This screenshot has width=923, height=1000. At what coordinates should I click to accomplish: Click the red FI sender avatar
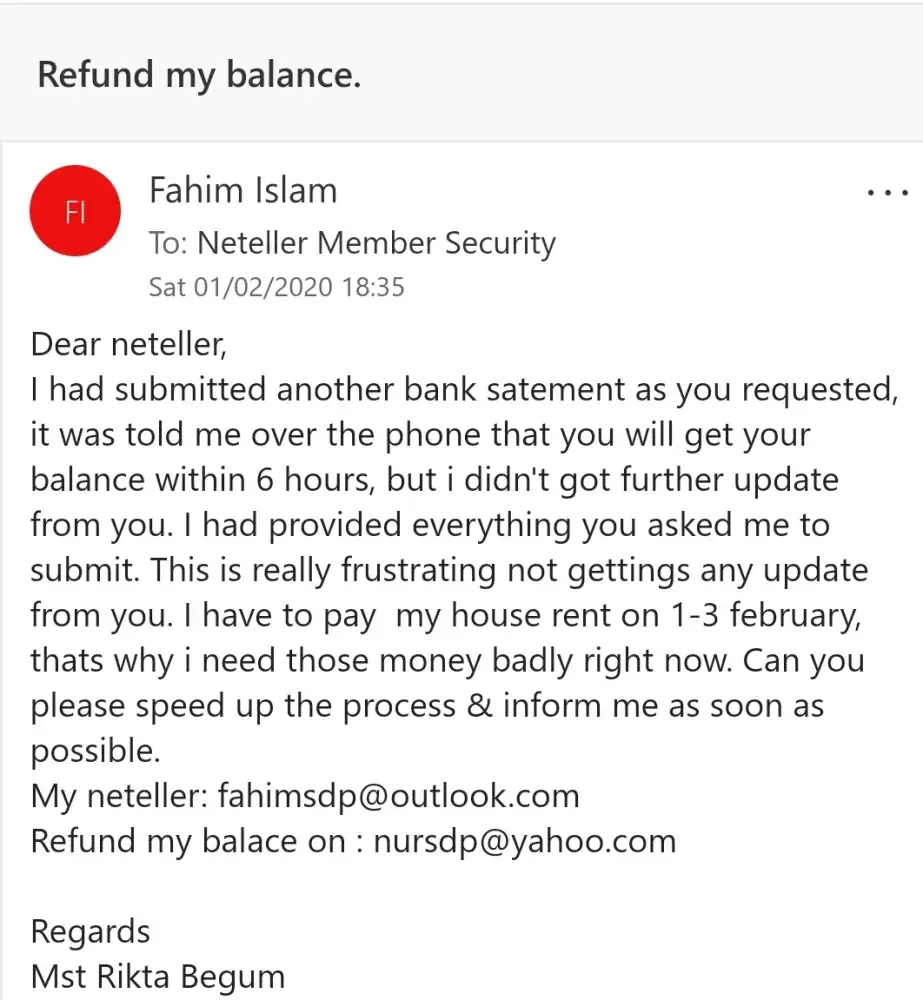[x=76, y=211]
